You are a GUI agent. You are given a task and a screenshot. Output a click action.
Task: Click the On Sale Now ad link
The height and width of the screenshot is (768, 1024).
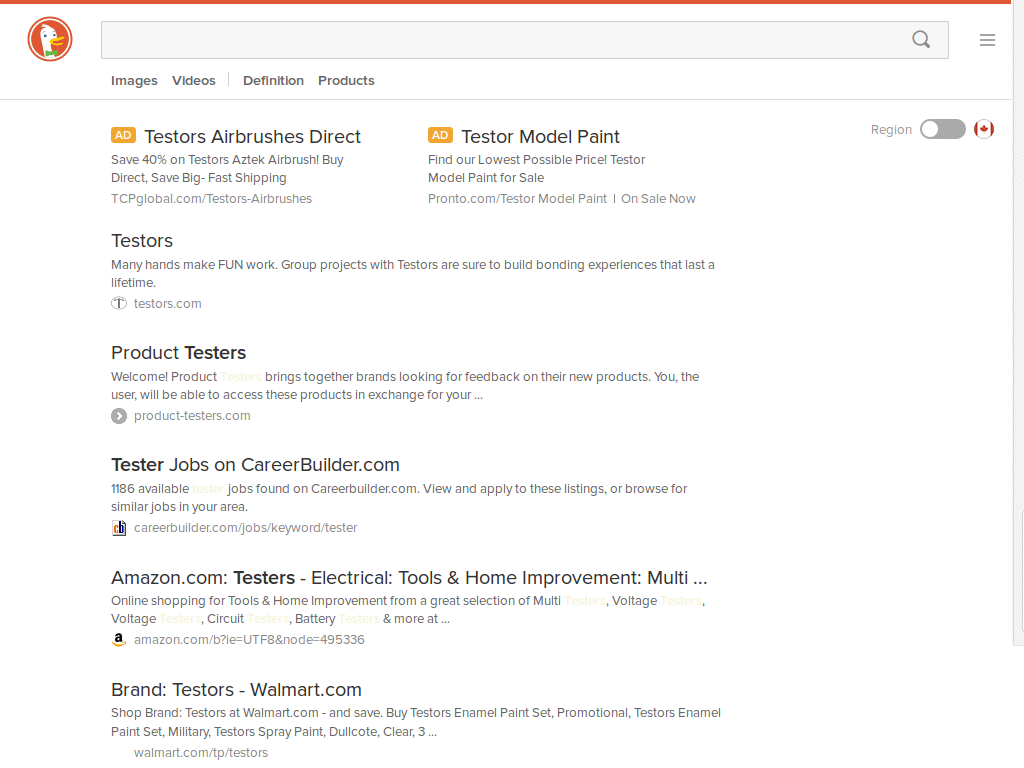pyautogui.click(x=658, y=199)
